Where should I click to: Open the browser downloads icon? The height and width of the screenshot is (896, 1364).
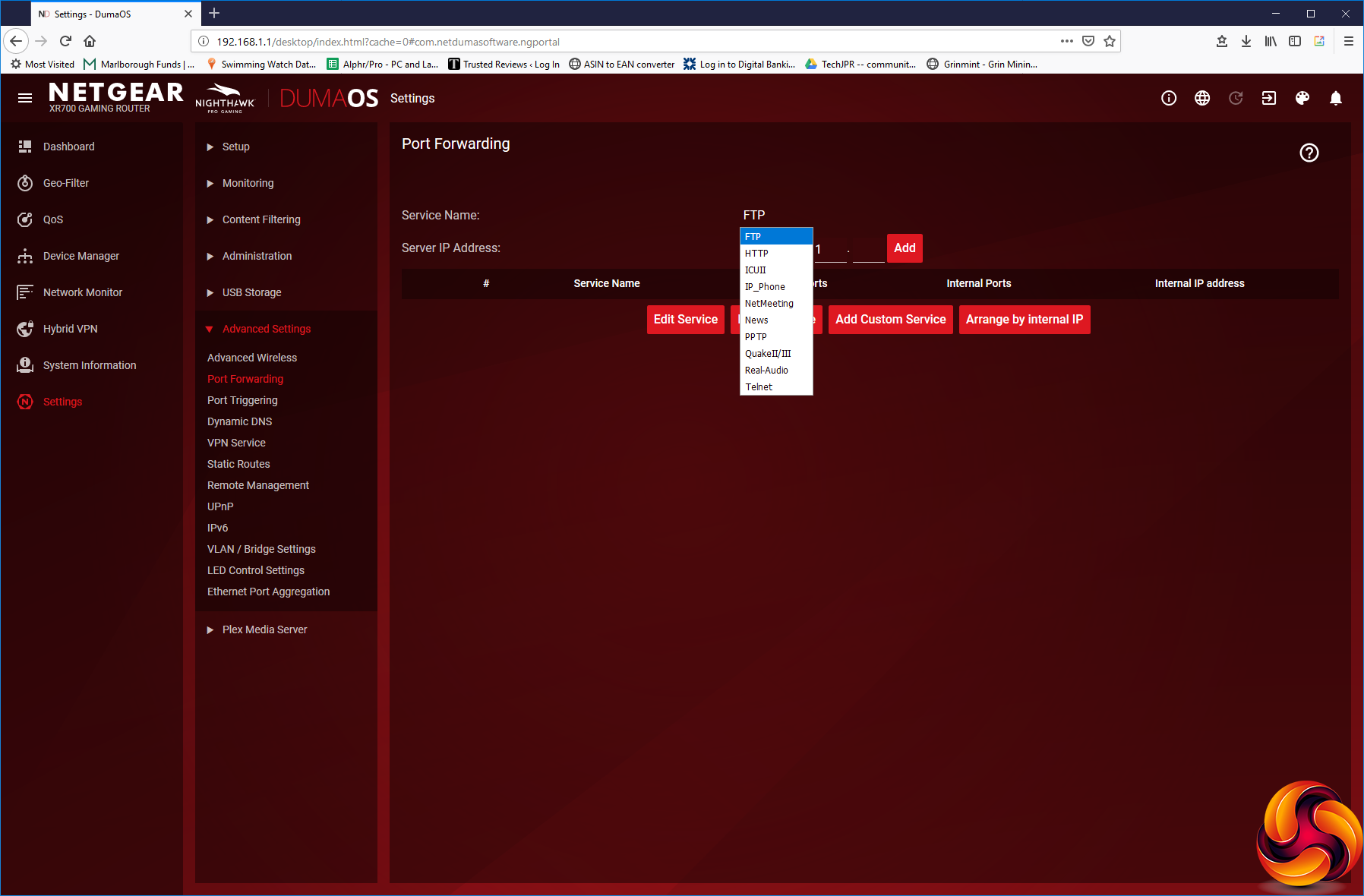1246,41
